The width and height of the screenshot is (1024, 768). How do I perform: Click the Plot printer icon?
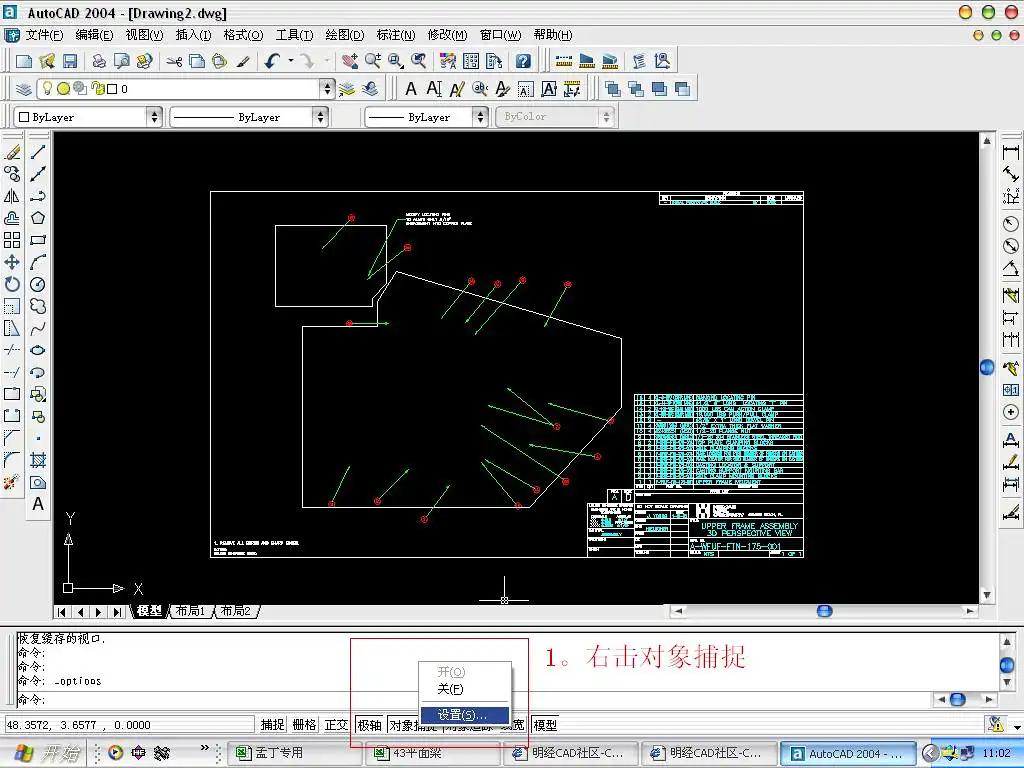click(x=99, y=61)
